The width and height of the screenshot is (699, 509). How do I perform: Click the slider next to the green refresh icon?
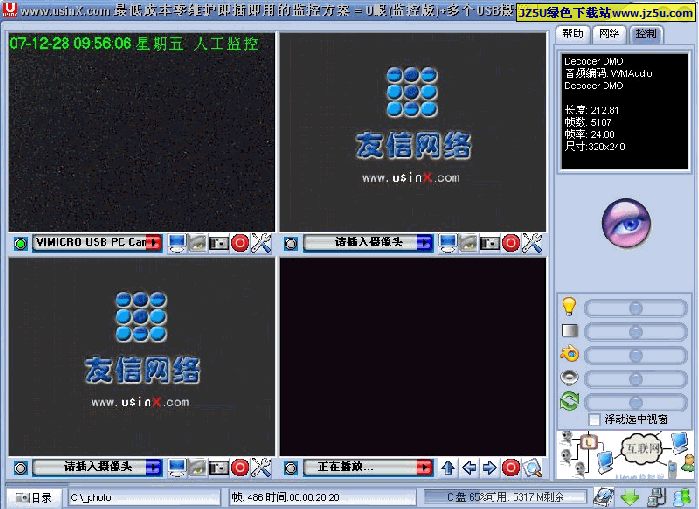pyautogui.click(x=636, y=402)
